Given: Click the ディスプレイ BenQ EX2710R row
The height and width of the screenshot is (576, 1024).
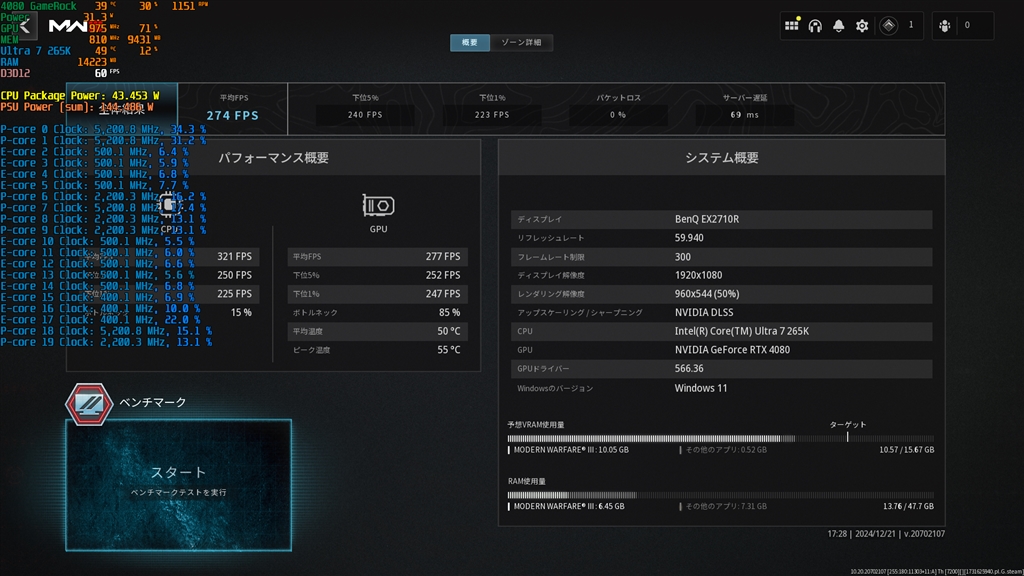Looking at the screenshot, I should [x=722, y=219].
